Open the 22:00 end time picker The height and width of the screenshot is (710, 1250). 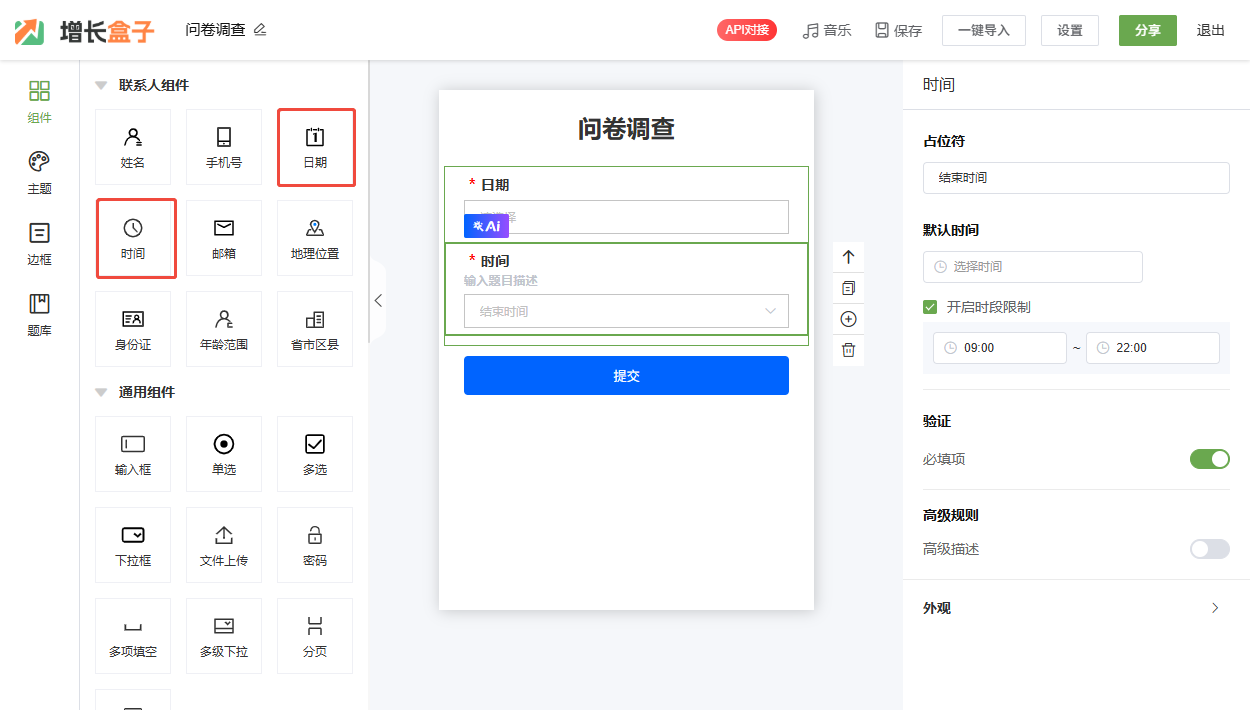pos(1153,348)
